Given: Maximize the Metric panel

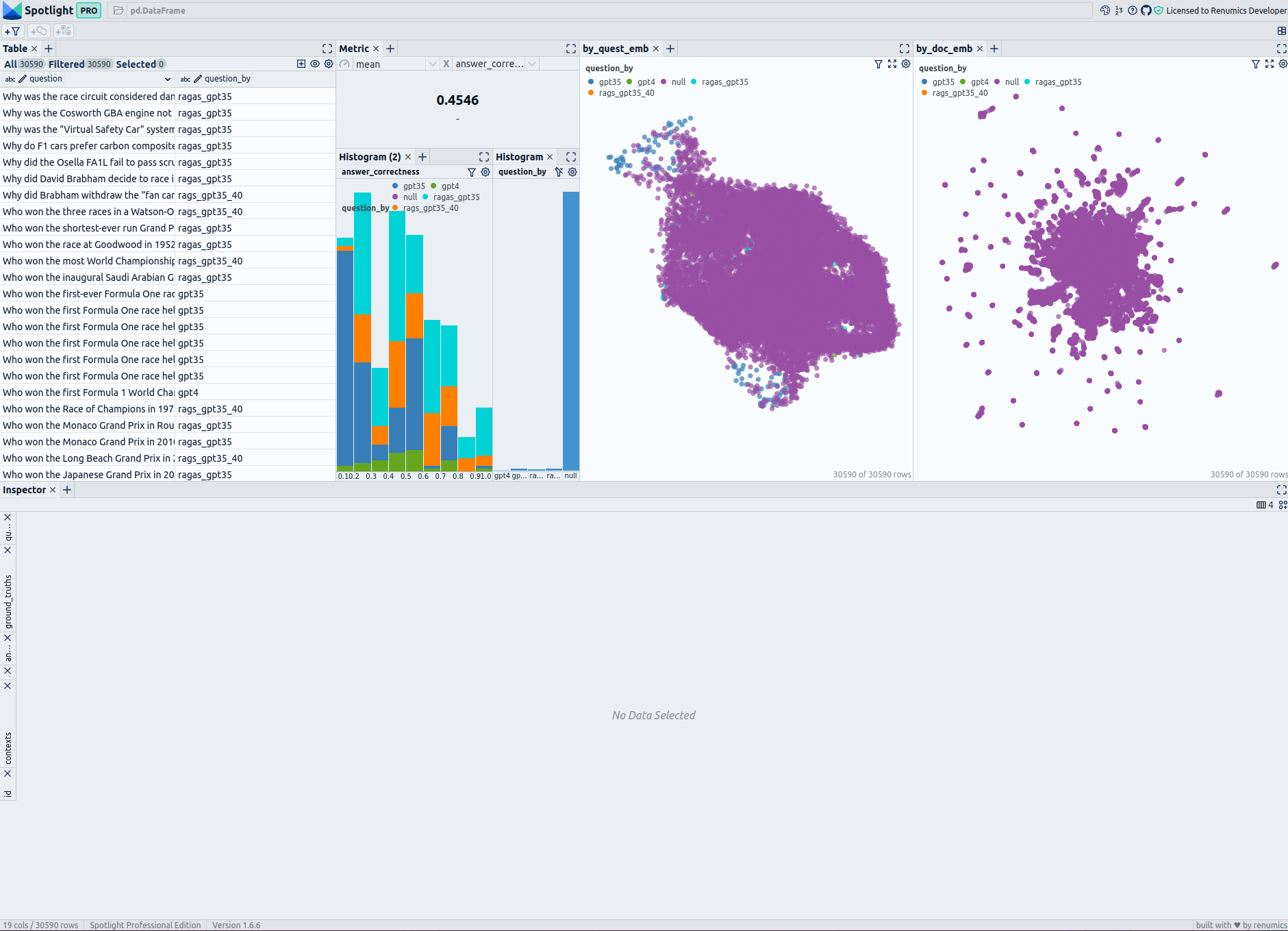Looking at the screenshot, I should click(x=570, y=49).
